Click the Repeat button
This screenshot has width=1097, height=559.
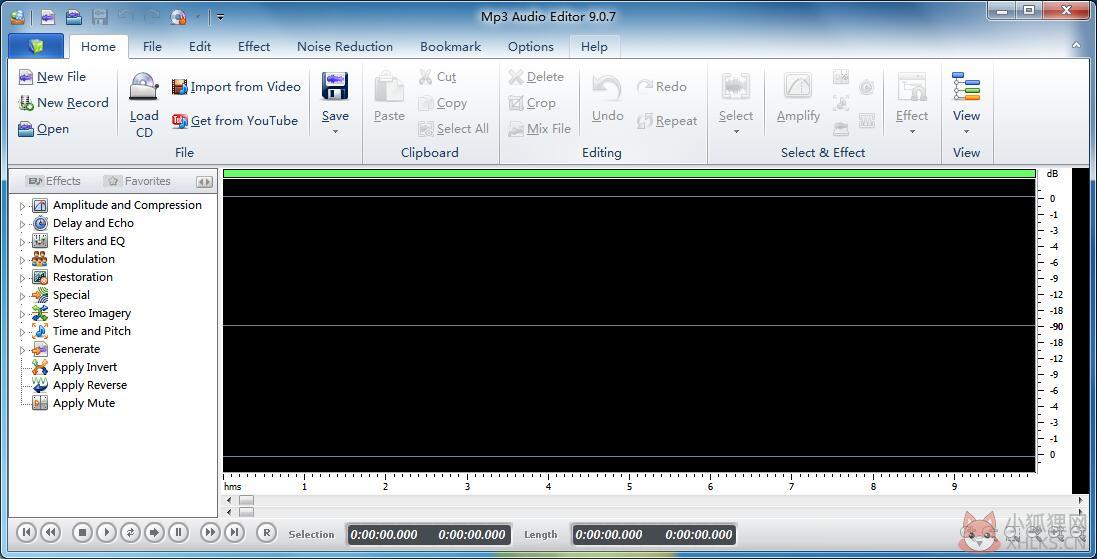pos(667,121)
